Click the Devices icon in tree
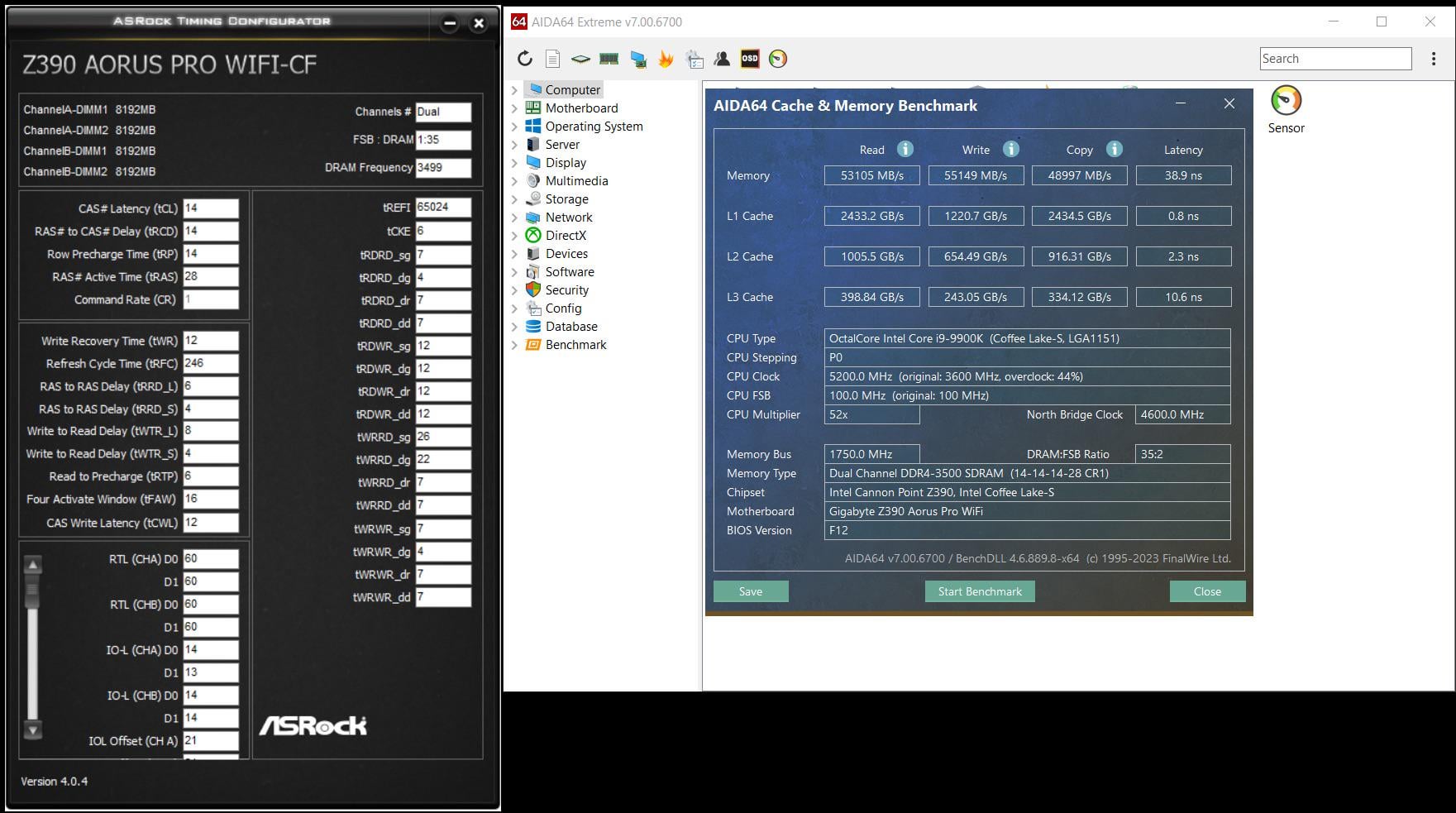This screenshot has height=813, width=1456. [533, 254]
